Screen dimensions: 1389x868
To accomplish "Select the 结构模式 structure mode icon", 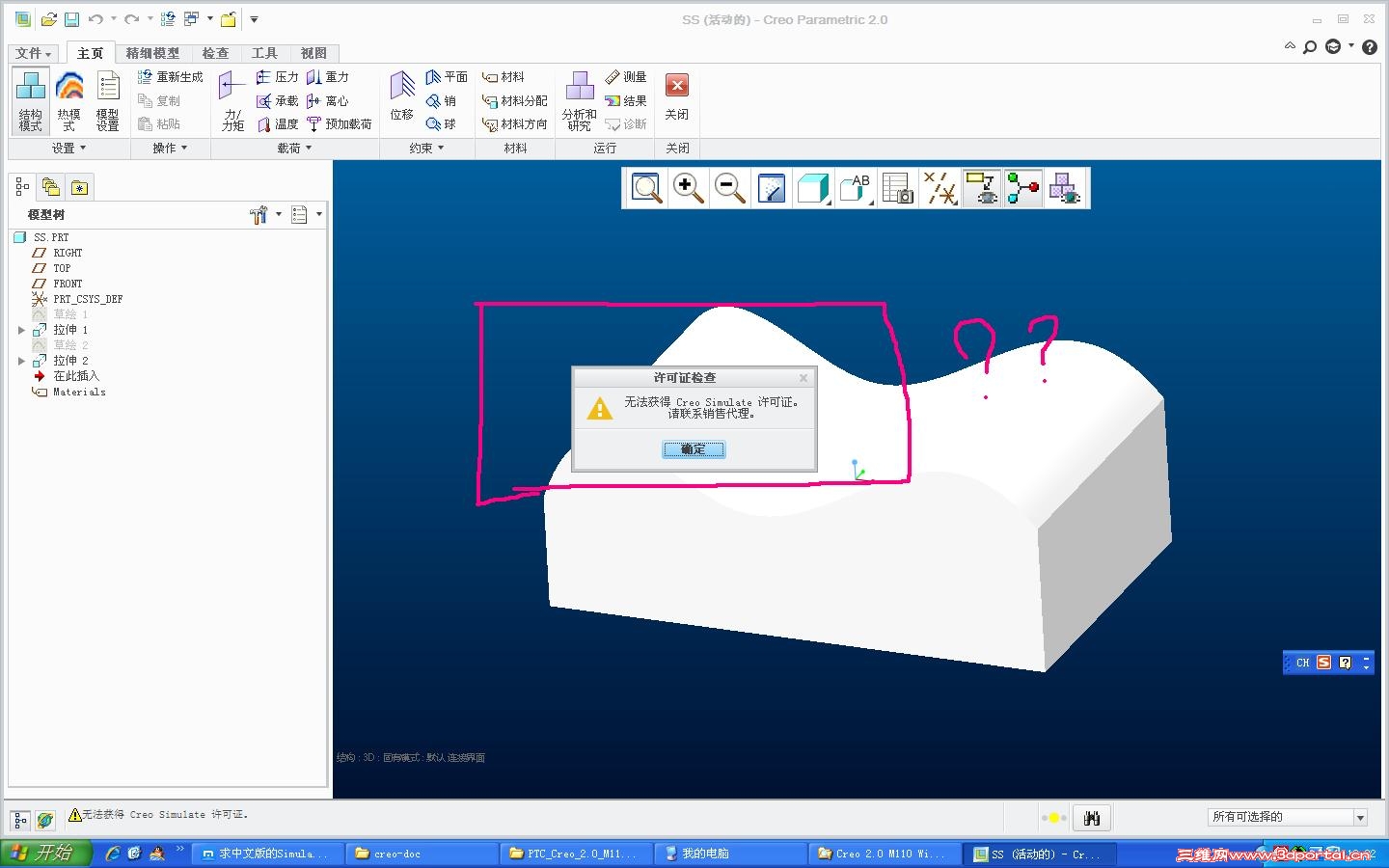I will click(x=30, y=100).
